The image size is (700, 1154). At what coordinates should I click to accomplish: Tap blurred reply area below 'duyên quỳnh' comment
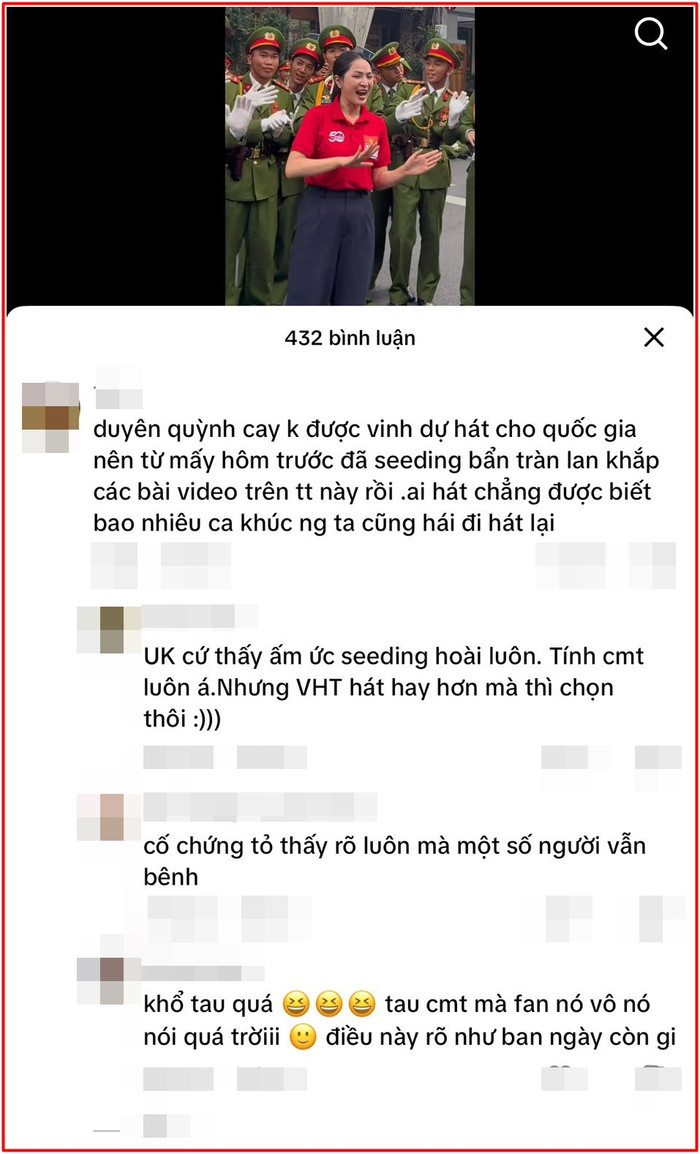click(x=160, y=565)
